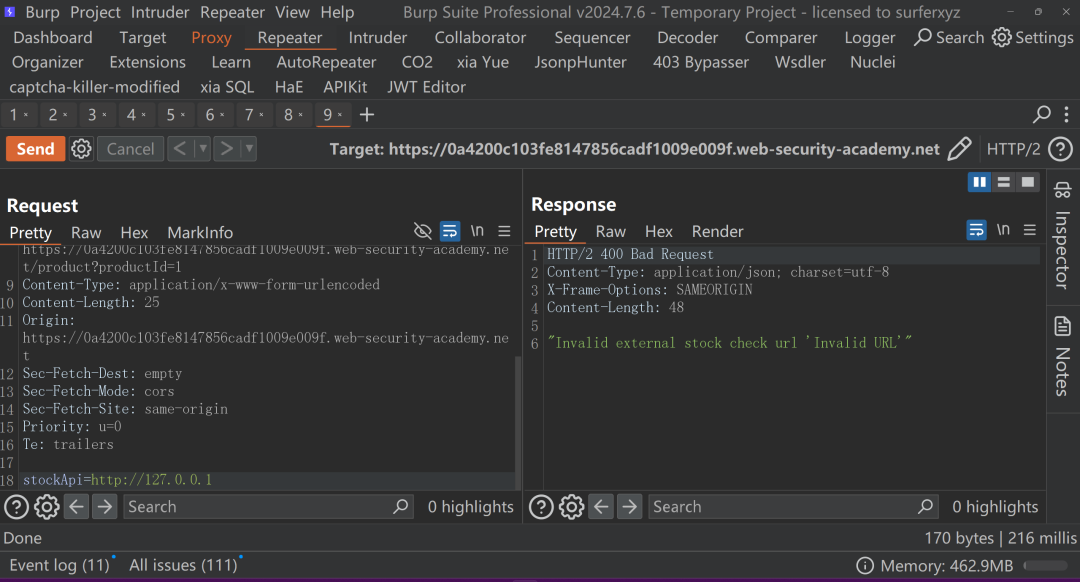1080x582 pixels.
Task: Add a new Repeater tab with plus
Action: click(367, 114)
